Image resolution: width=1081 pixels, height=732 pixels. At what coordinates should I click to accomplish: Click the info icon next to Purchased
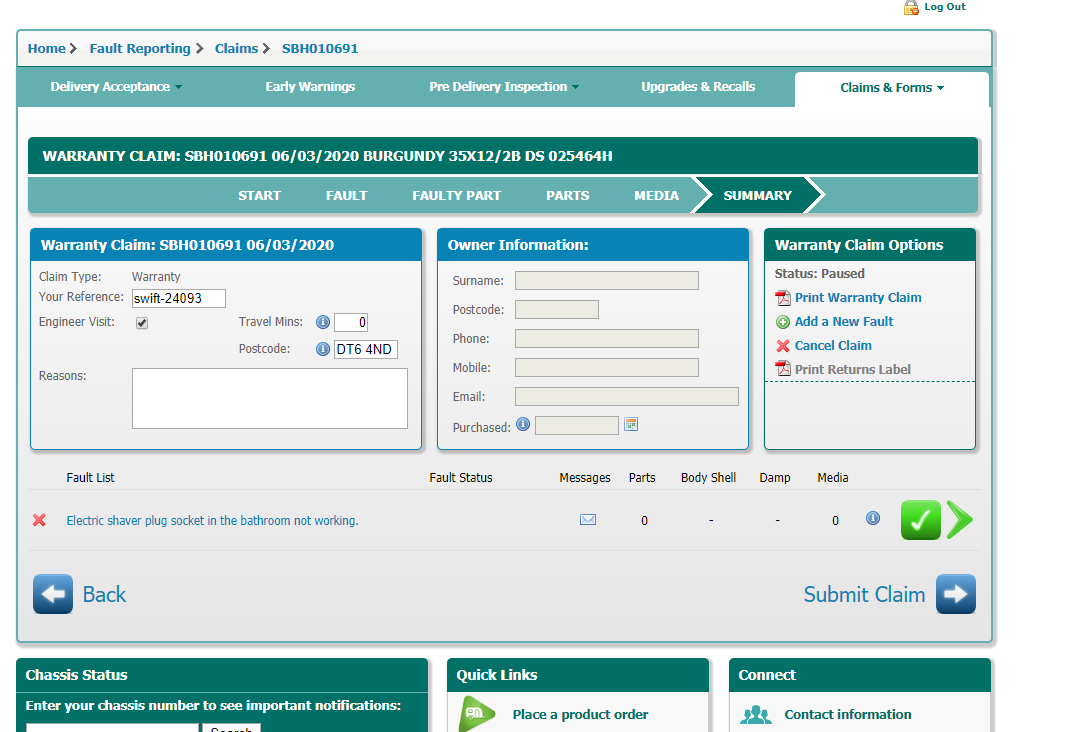coord(523,425)
